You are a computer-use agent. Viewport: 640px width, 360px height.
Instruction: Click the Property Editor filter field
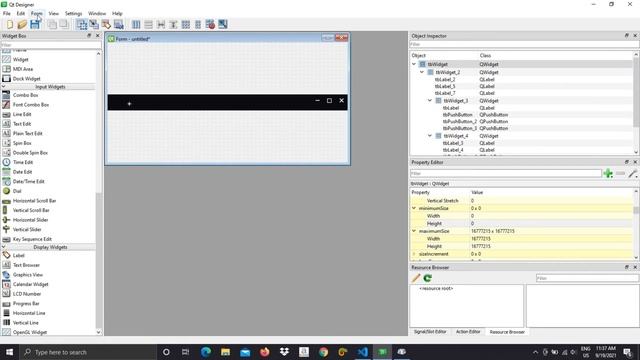505,173
